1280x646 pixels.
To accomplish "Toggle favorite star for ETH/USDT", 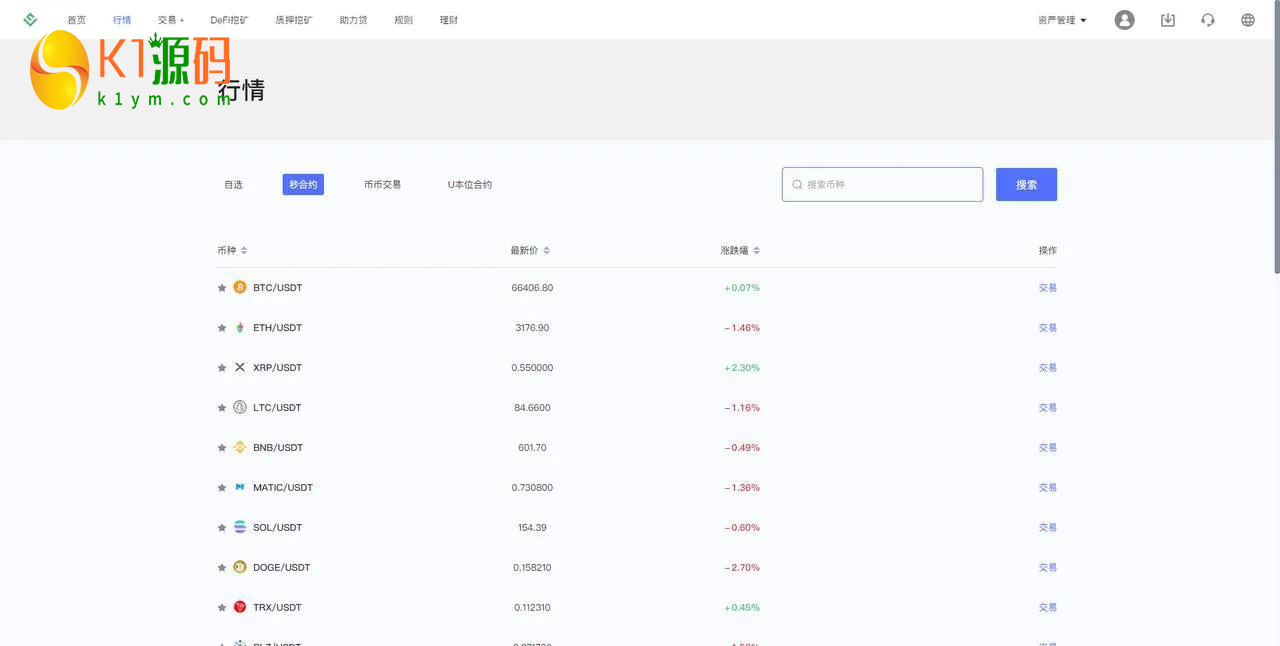I will [222, 328].
